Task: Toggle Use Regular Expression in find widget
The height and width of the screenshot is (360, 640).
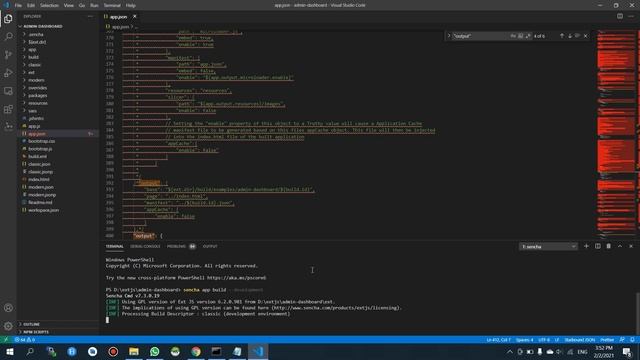Action: tap(528, 36)
